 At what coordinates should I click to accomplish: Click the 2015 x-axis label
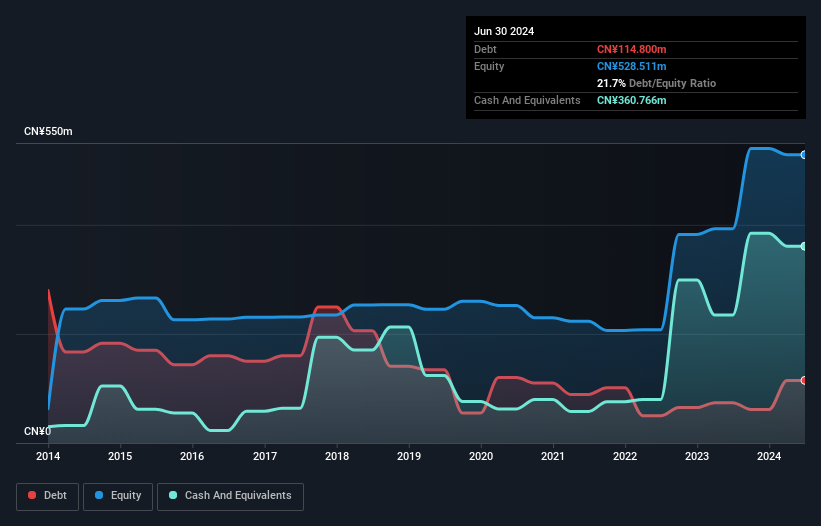click(120, 456)
